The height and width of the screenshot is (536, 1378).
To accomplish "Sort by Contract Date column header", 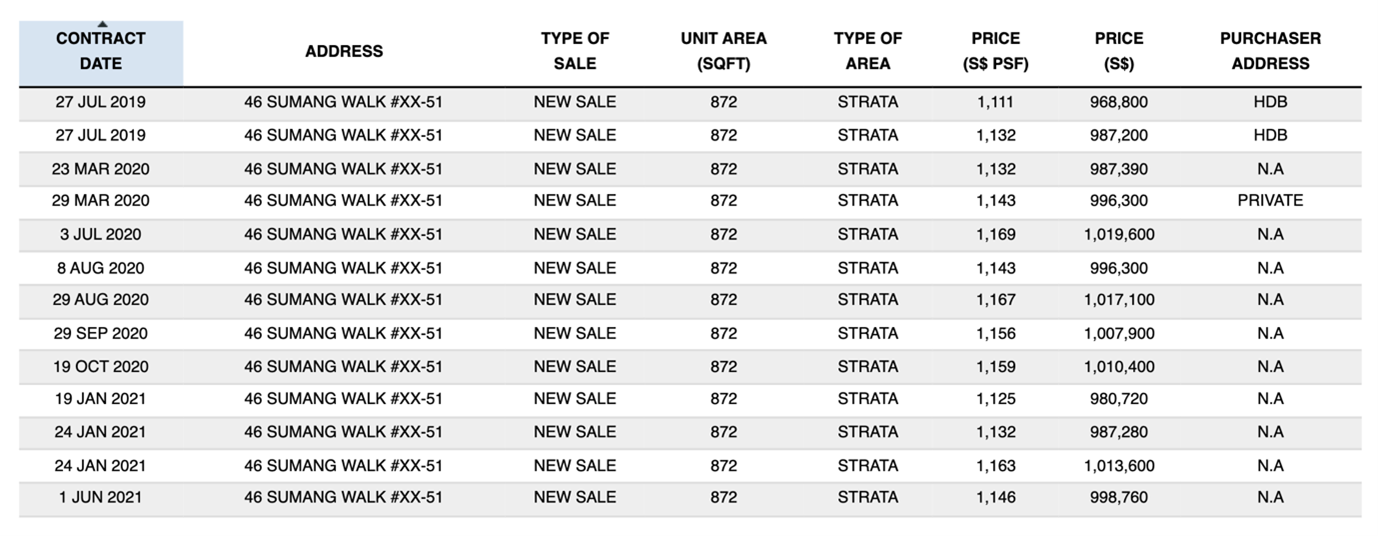I will (x=101, y=51).
